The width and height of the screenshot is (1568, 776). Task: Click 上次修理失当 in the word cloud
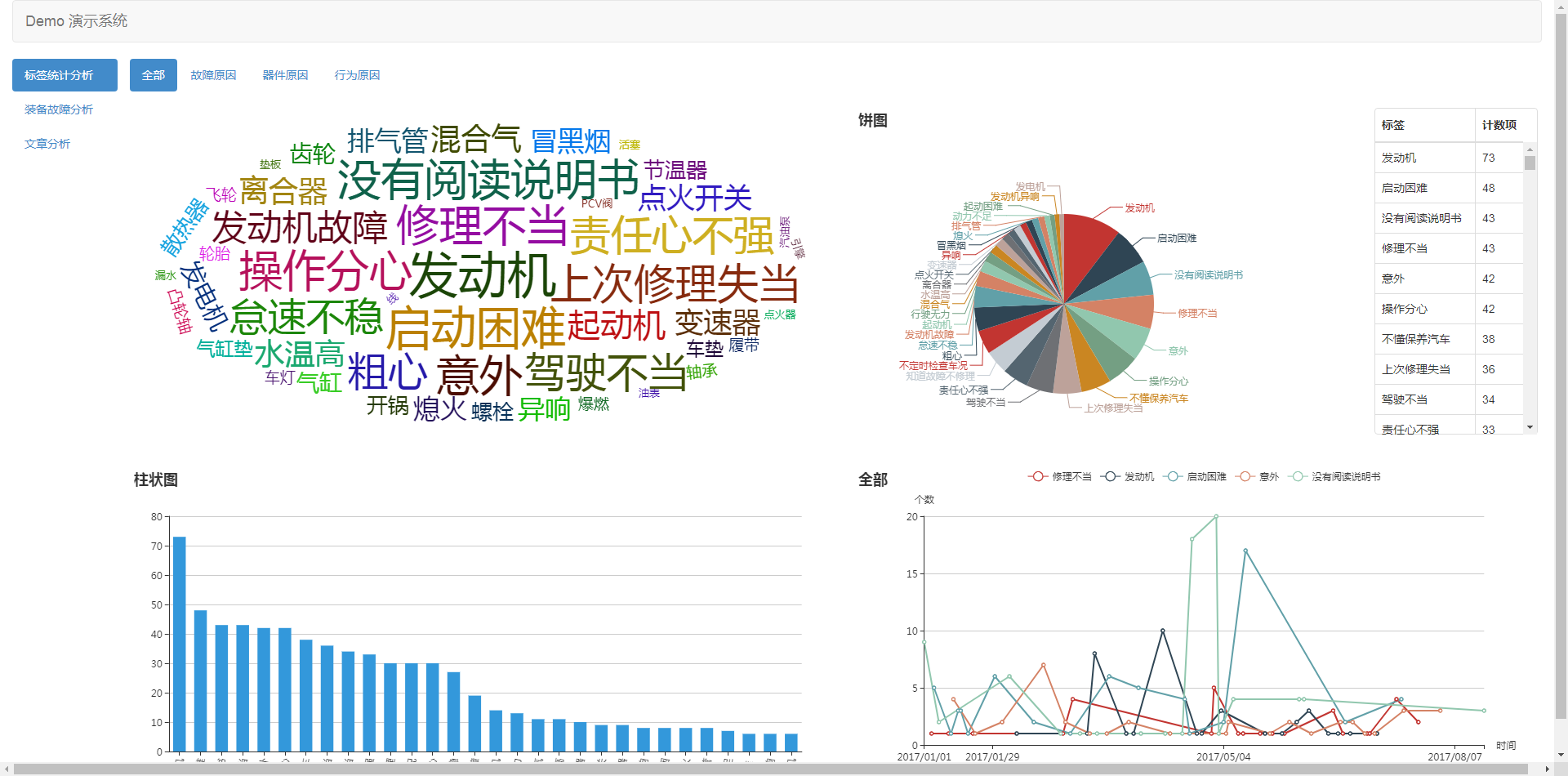click(675, 283)
